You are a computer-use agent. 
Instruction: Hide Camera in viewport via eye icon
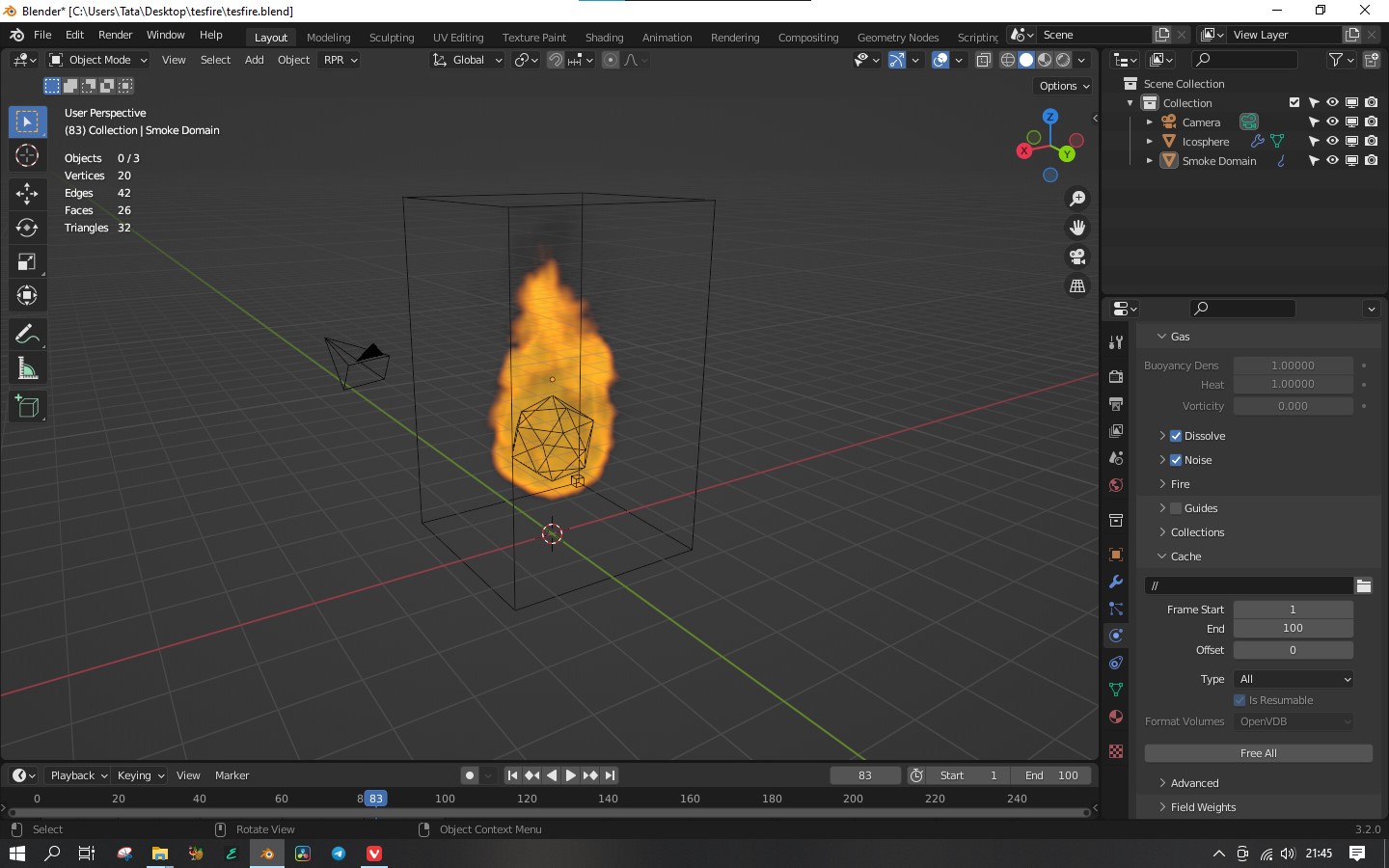[1332, 122]
